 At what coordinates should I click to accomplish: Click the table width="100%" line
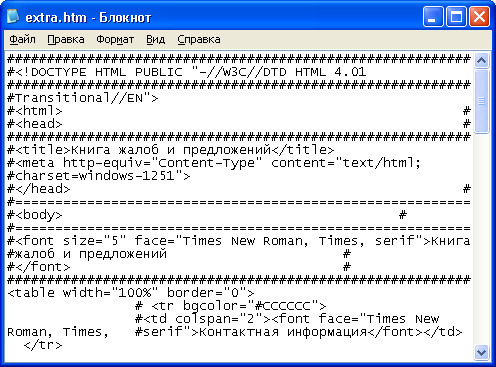(x=131, y=293)
